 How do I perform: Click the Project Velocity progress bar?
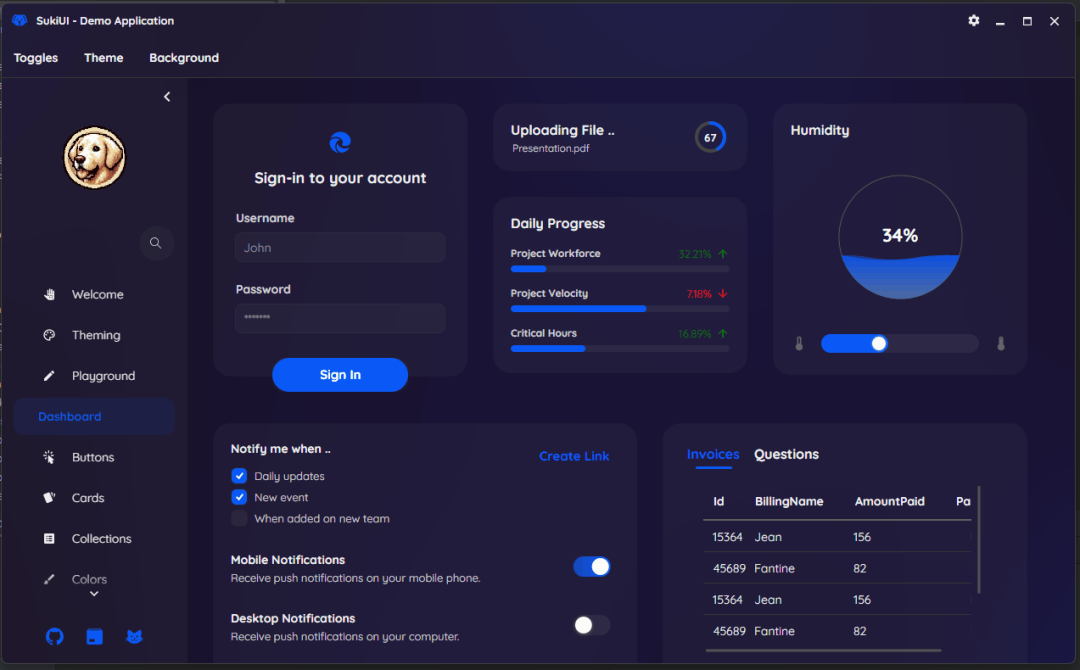(x=620, y=309)
